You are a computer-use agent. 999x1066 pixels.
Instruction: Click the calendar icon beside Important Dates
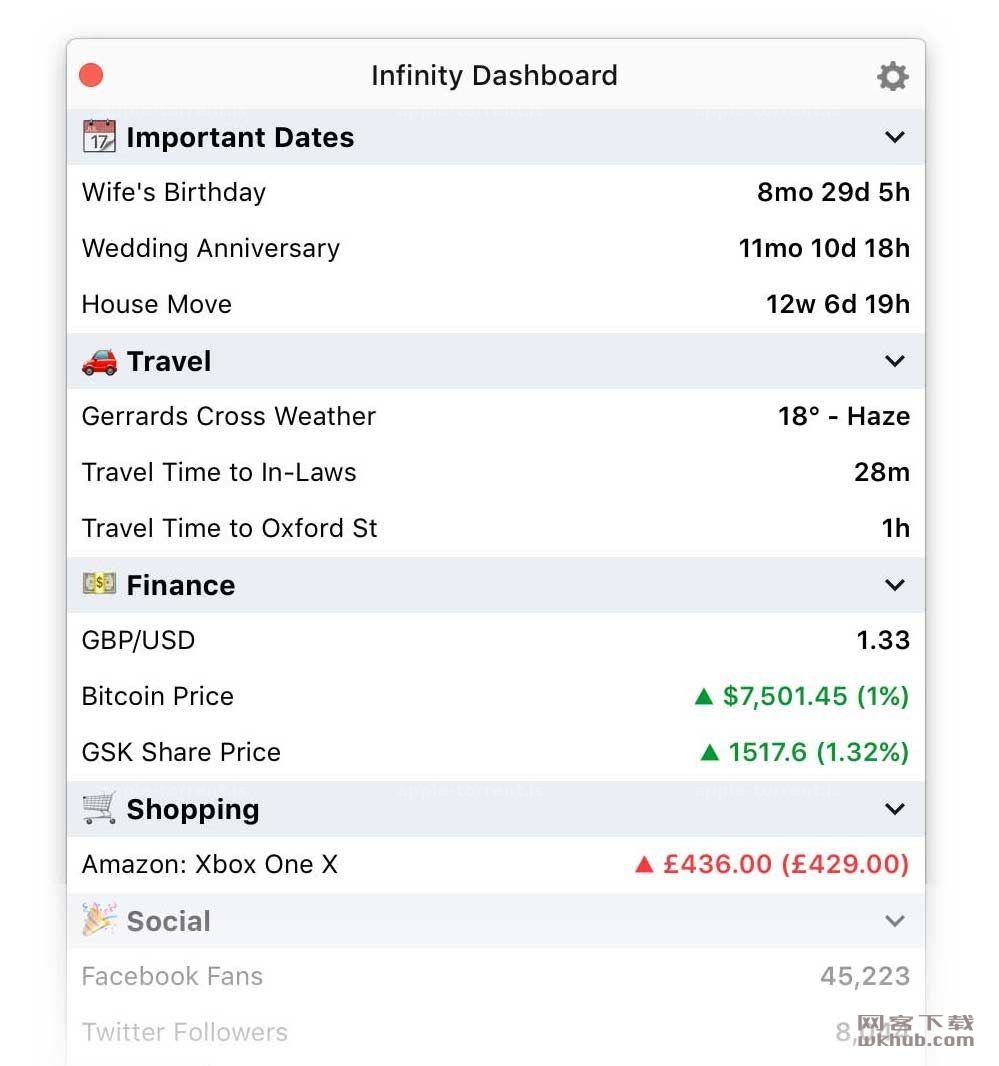tap(99, 136)
